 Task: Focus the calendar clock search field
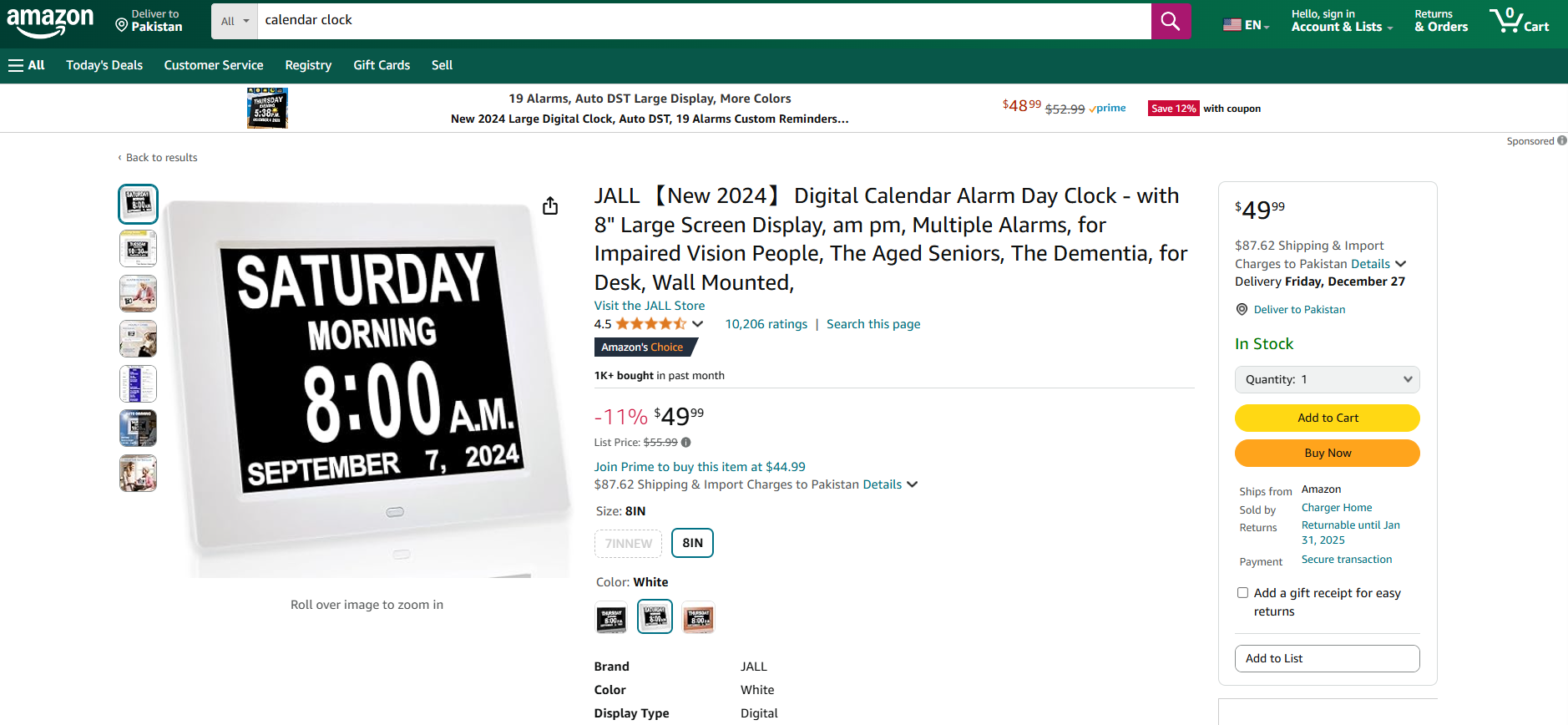click(704, 21)
